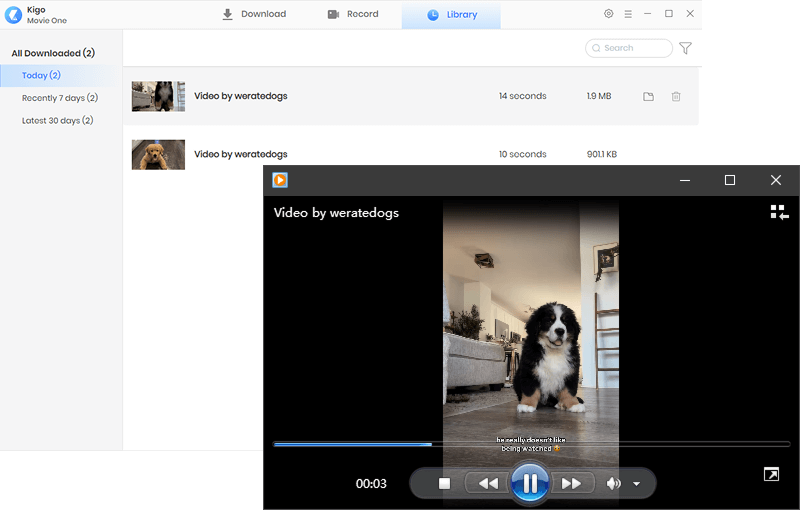800x510 pixels.
Task: Close the media player window
Action: pyautogui.click(x=776, y=180)
